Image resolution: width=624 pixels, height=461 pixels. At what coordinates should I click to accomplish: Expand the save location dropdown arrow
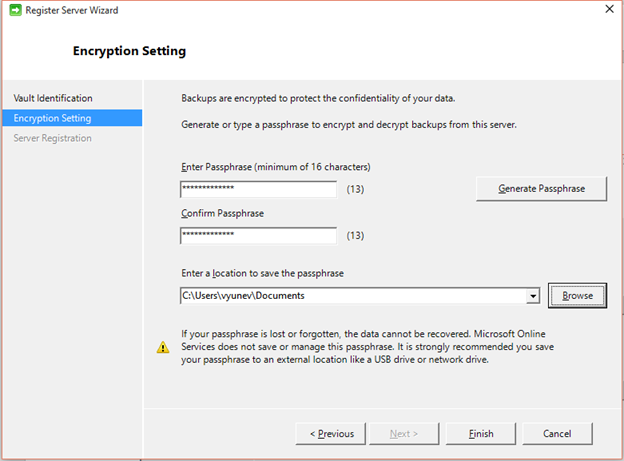click(x=533, y=296)
